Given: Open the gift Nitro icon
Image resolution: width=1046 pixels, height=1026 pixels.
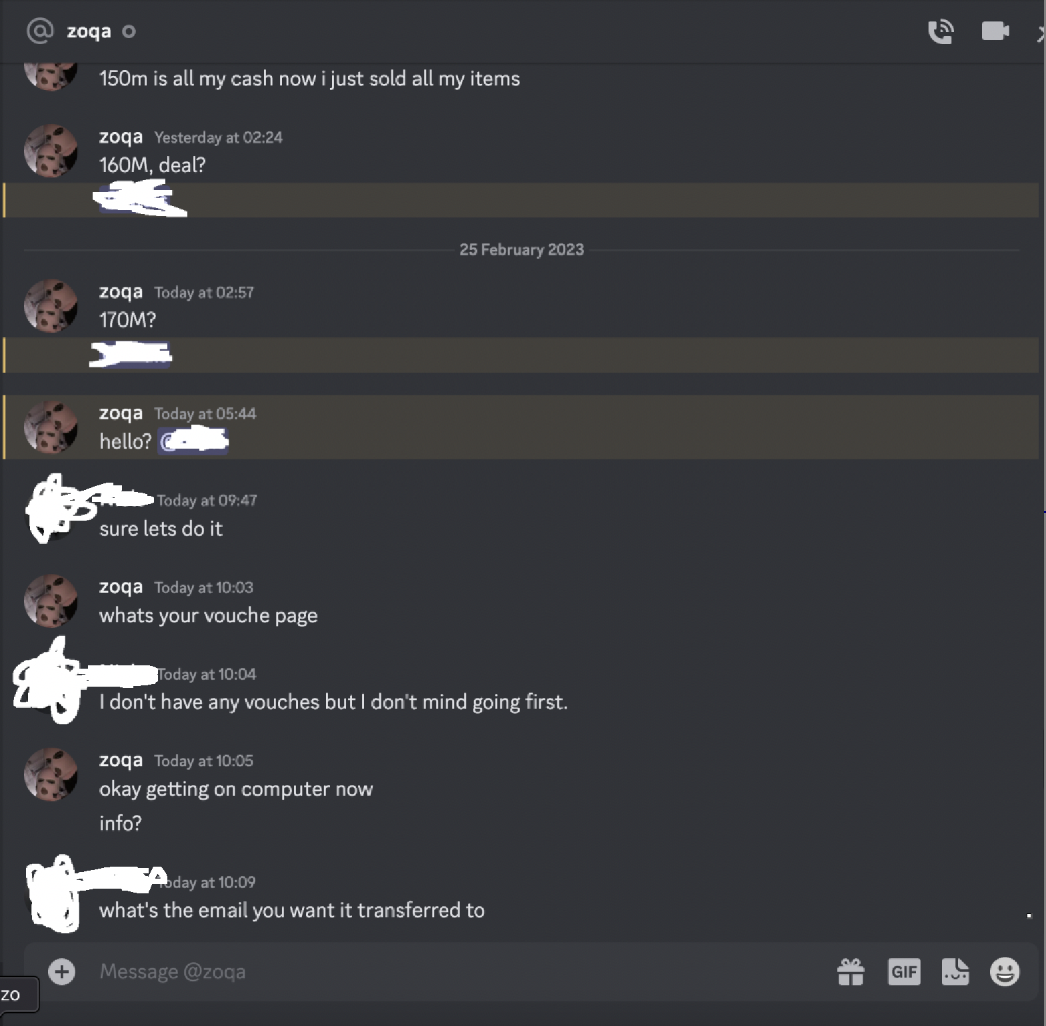Looking at the screenshot, I should pyautogui.click(x=851, y=971).
